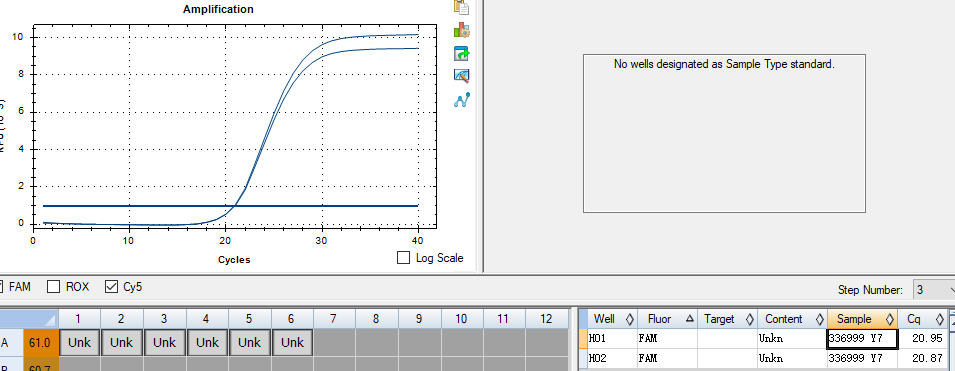This screenshot has width=955, height=371.
Task: Click the export chart window arrow icon
Action: (x=462, y=53)
